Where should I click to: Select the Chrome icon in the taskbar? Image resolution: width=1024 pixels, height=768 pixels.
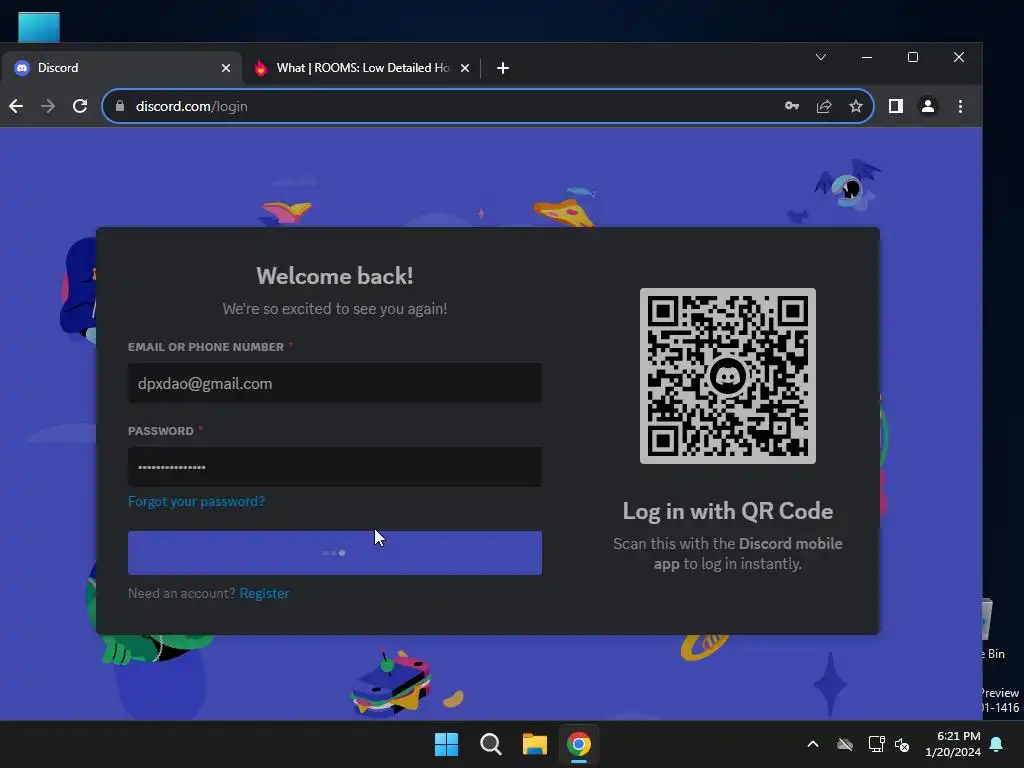579,744
